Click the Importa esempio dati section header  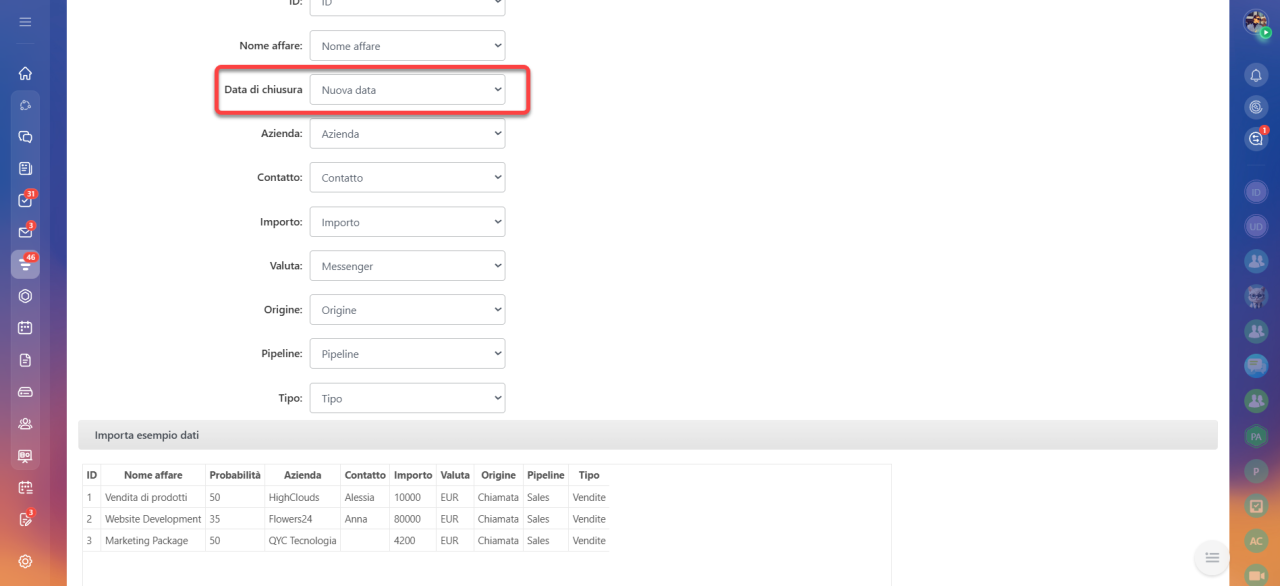click(x=648, y=435)
